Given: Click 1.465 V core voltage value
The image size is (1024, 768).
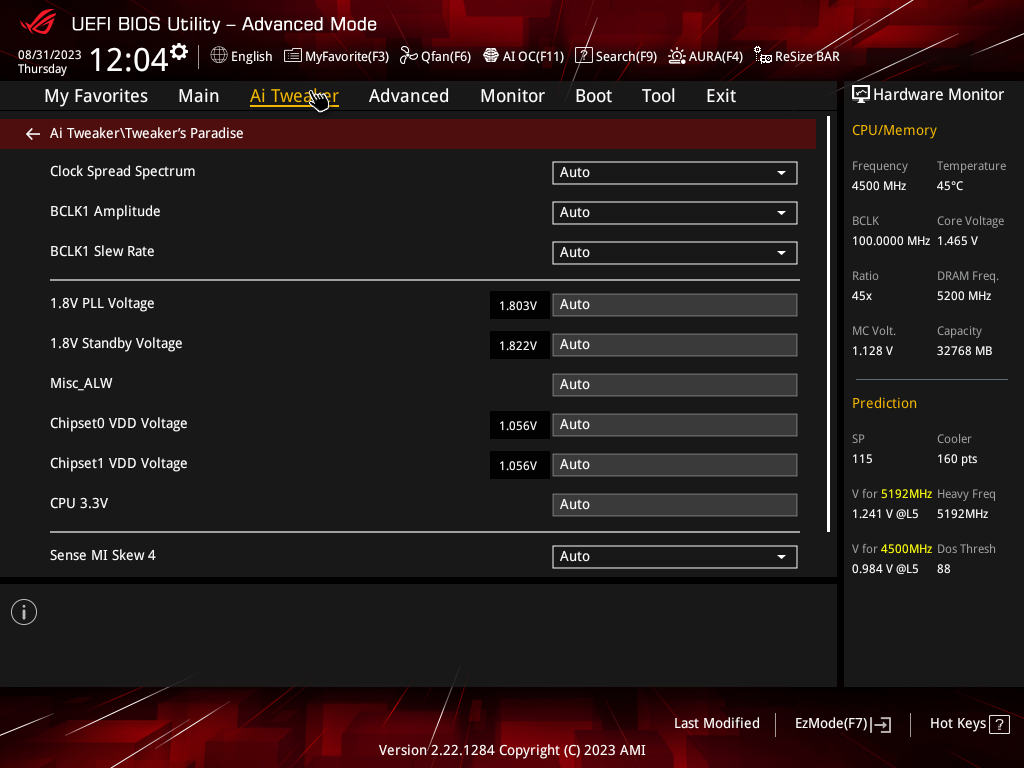Looking at the screenshot, I should (x=957, y=240).
